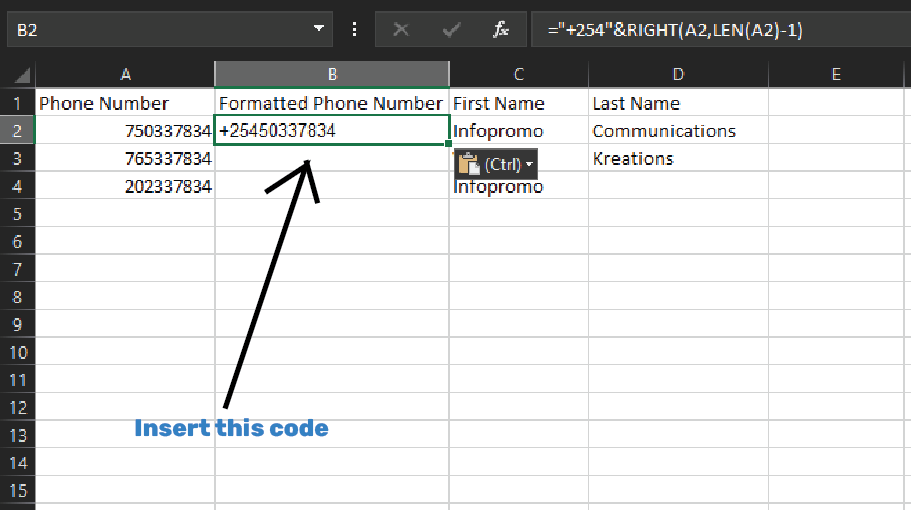Click the 'Communications' cell
The height and width of the screenshot is (510, 911).
pyautogui.click(x=678, y=131)
